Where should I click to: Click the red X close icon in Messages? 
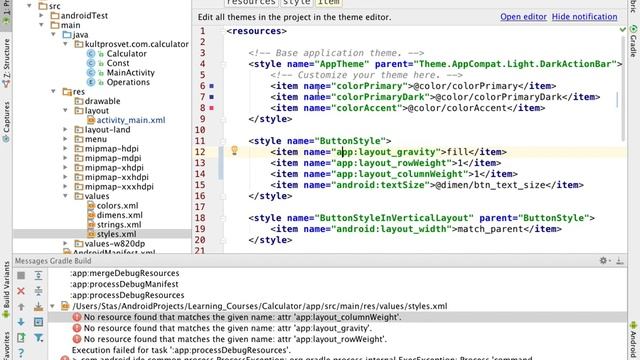(21, 291)
